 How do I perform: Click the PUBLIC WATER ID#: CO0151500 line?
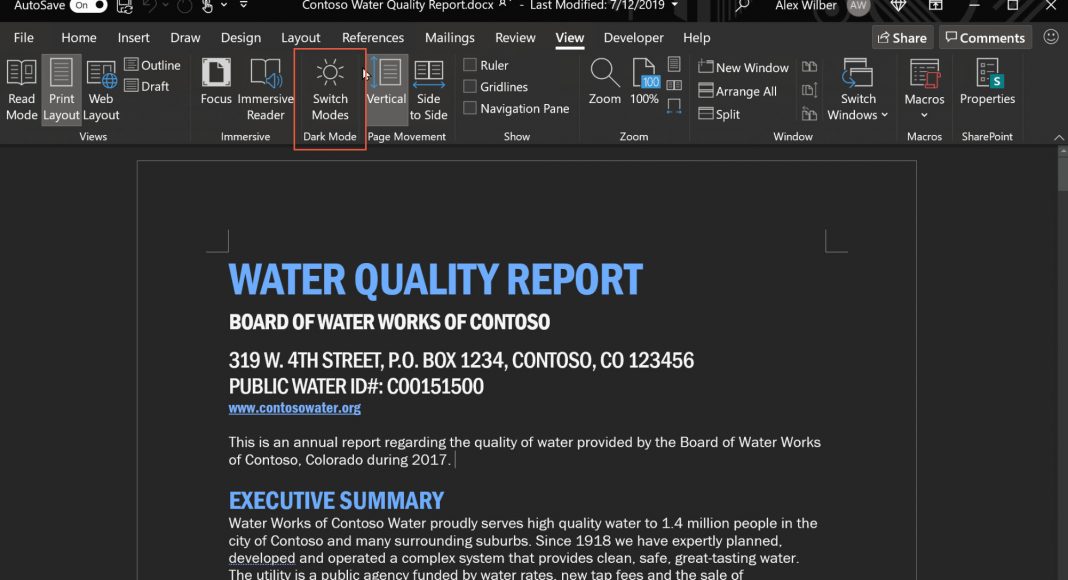(x=356, y=387)
